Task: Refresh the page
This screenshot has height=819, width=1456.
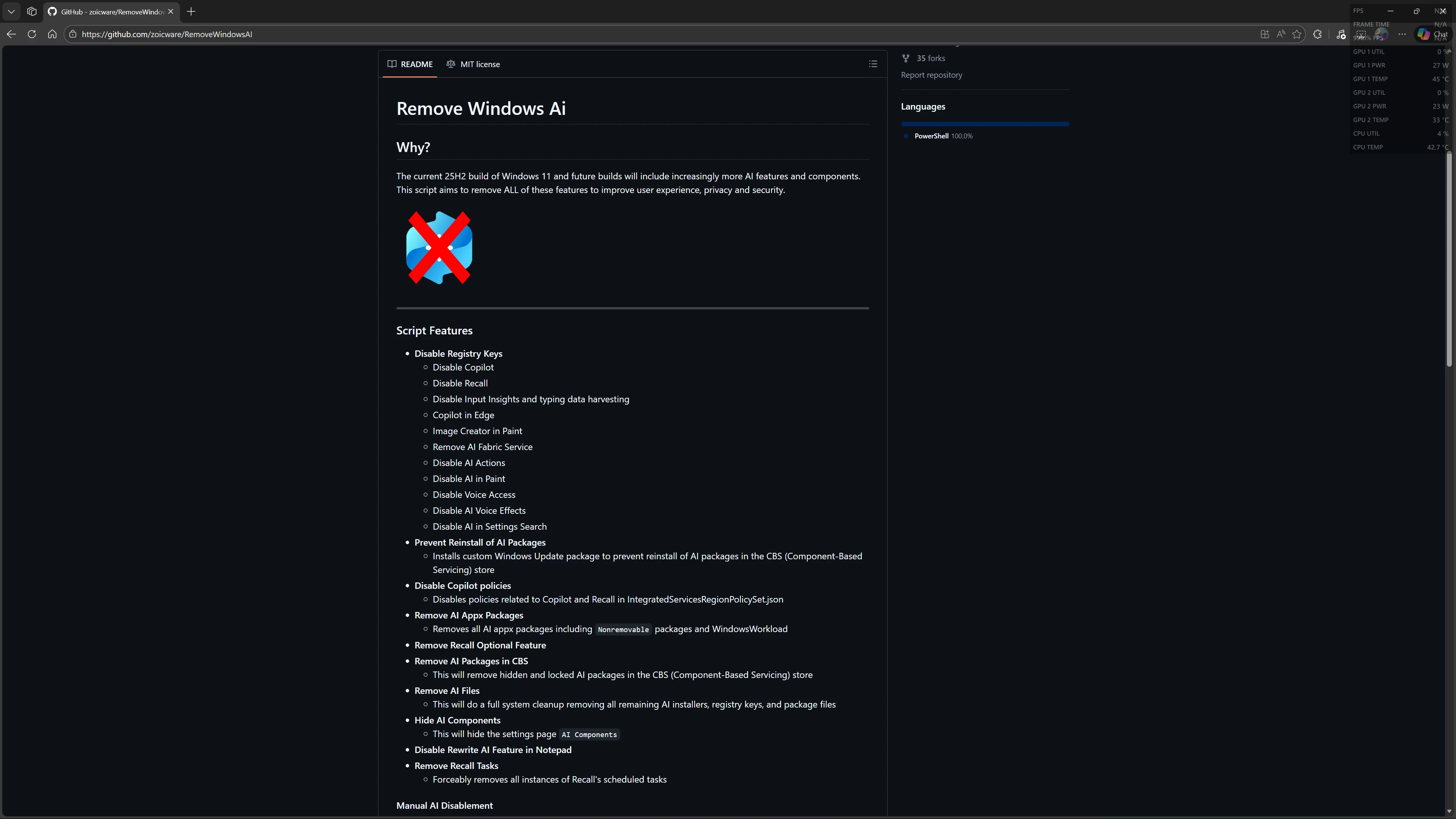Action: tap(31, 35)
